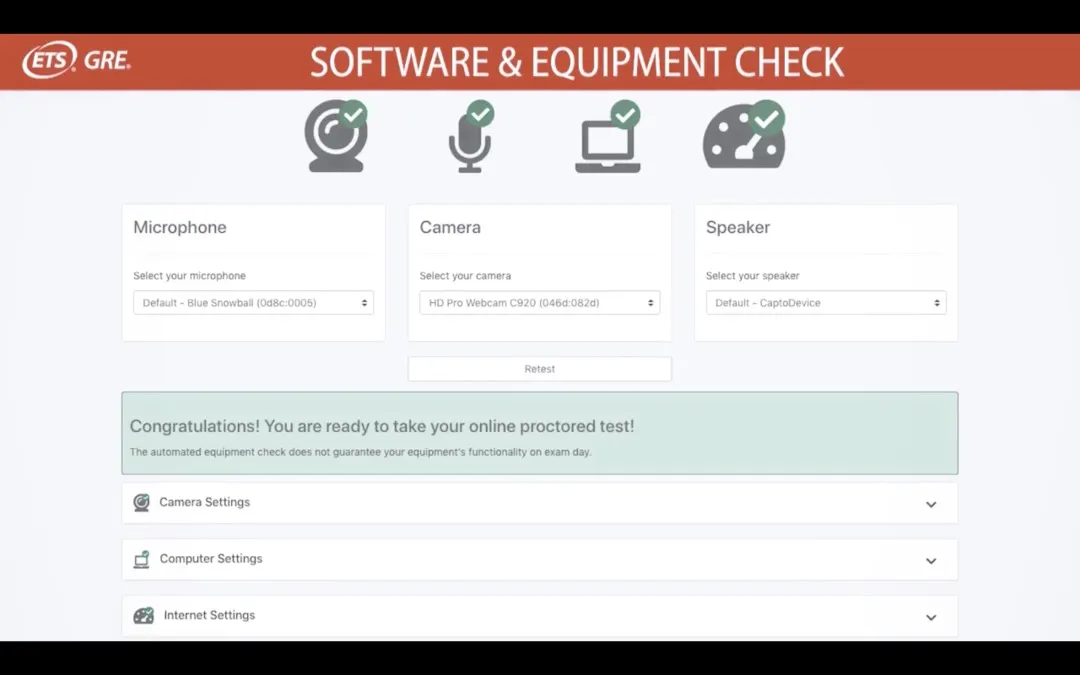Open the Select your microphone dropdown

253,303
